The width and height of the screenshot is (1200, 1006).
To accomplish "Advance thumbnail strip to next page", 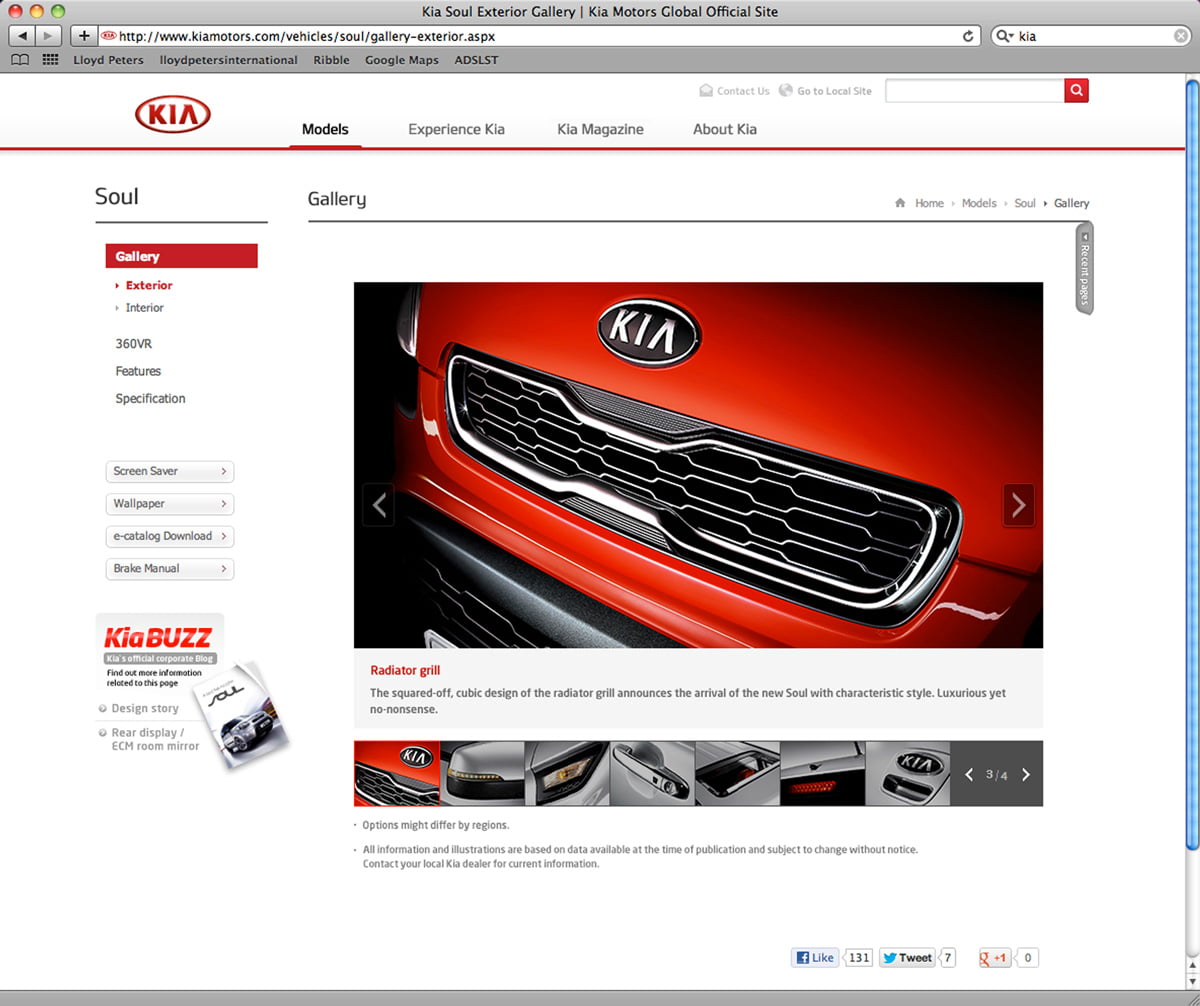I will (x=1025, y=774).
